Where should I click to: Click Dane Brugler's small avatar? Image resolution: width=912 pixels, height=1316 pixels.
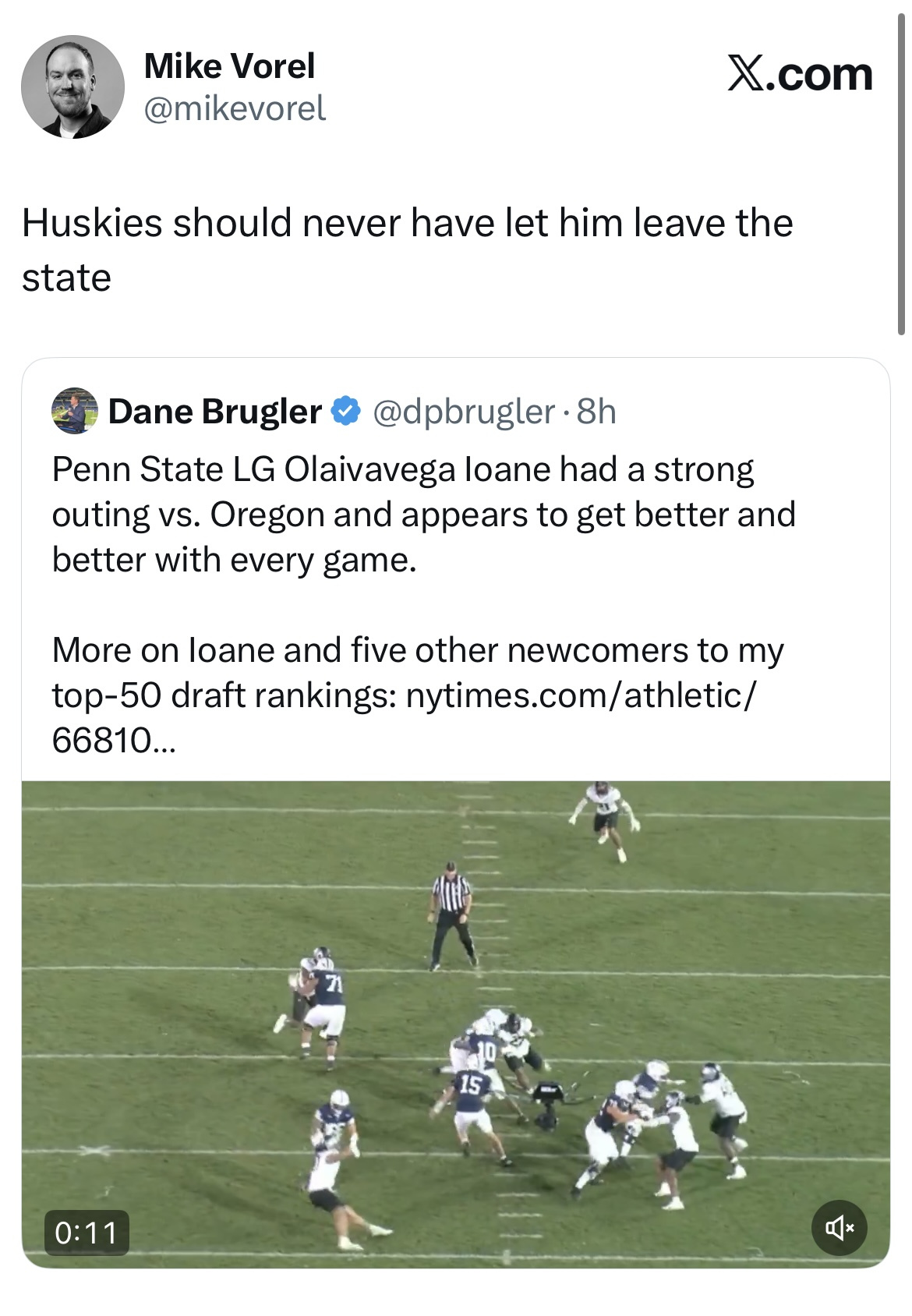coord(74,411)
